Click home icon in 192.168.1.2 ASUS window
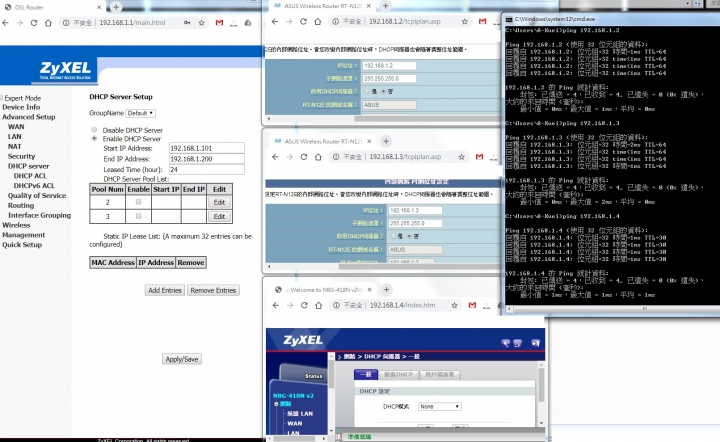The width and height of the screenshot is (720, 442). [317, 22]
